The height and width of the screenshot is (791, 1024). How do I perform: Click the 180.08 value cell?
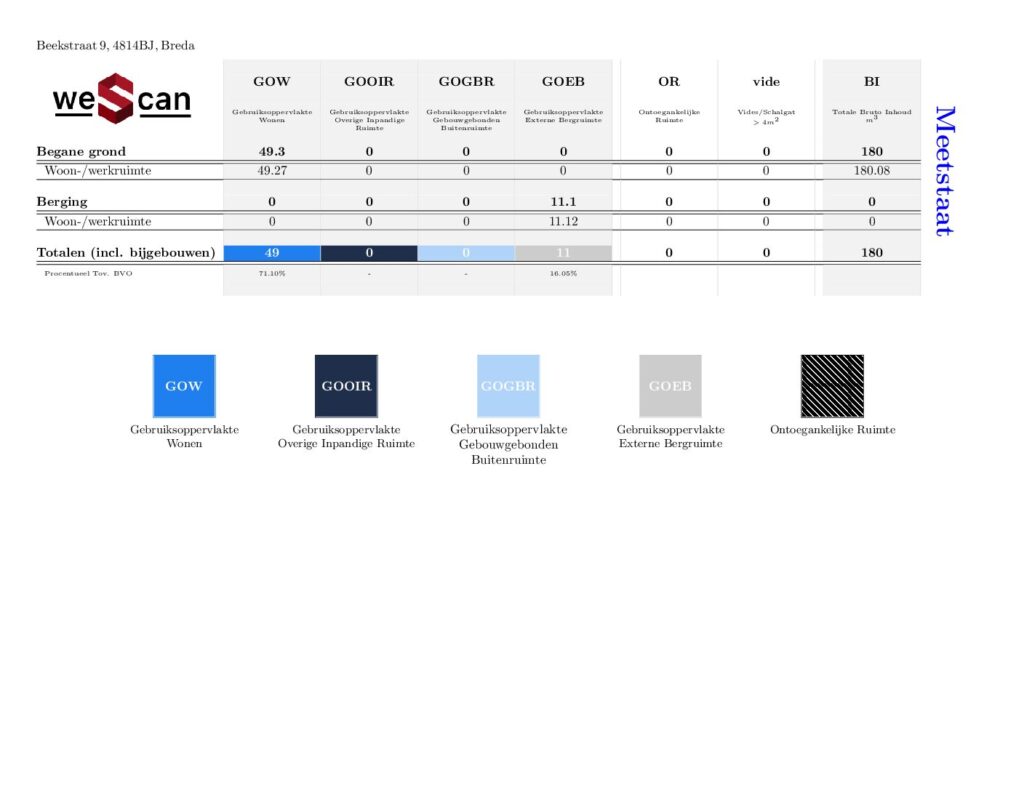(871, 171)
